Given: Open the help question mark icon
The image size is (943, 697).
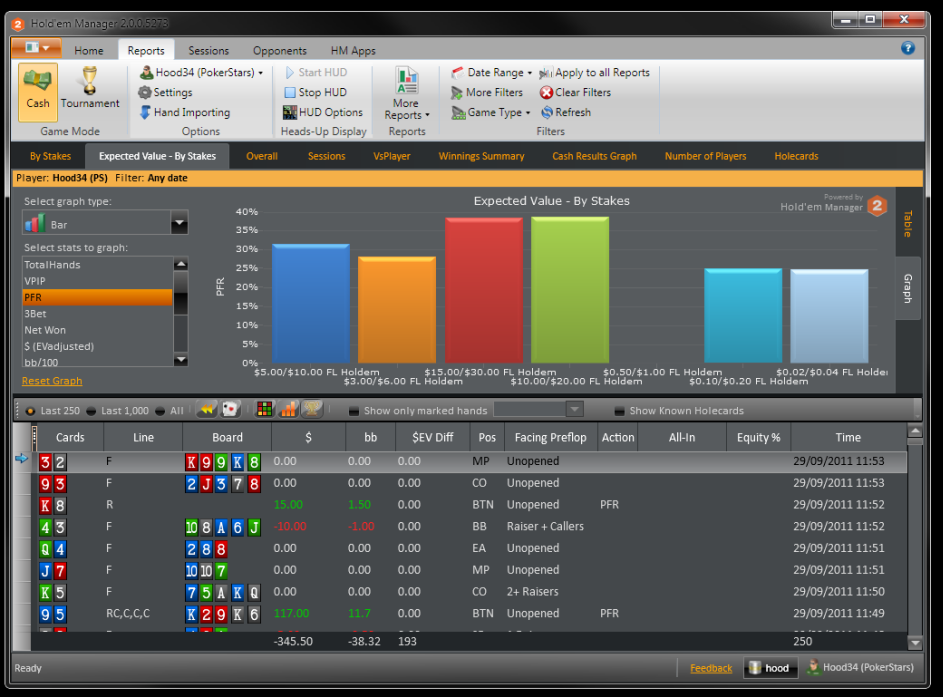Looking at the screenshot, I should [908, 47].
